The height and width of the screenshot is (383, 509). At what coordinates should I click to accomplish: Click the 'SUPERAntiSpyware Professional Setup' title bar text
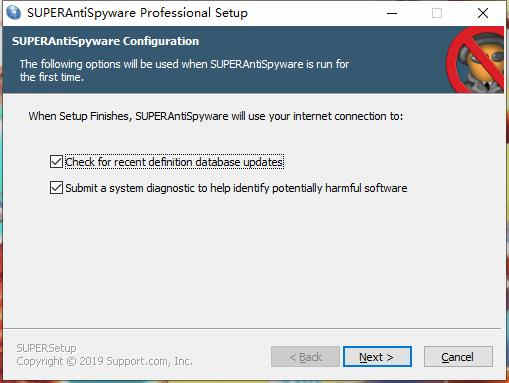click(x=137, y=13)
